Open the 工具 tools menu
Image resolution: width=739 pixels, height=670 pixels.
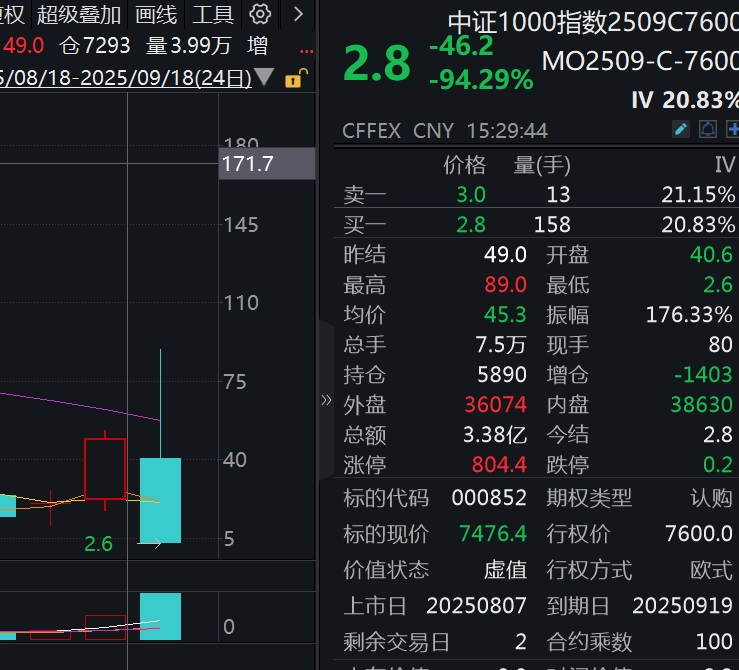(x=213, y=14)
